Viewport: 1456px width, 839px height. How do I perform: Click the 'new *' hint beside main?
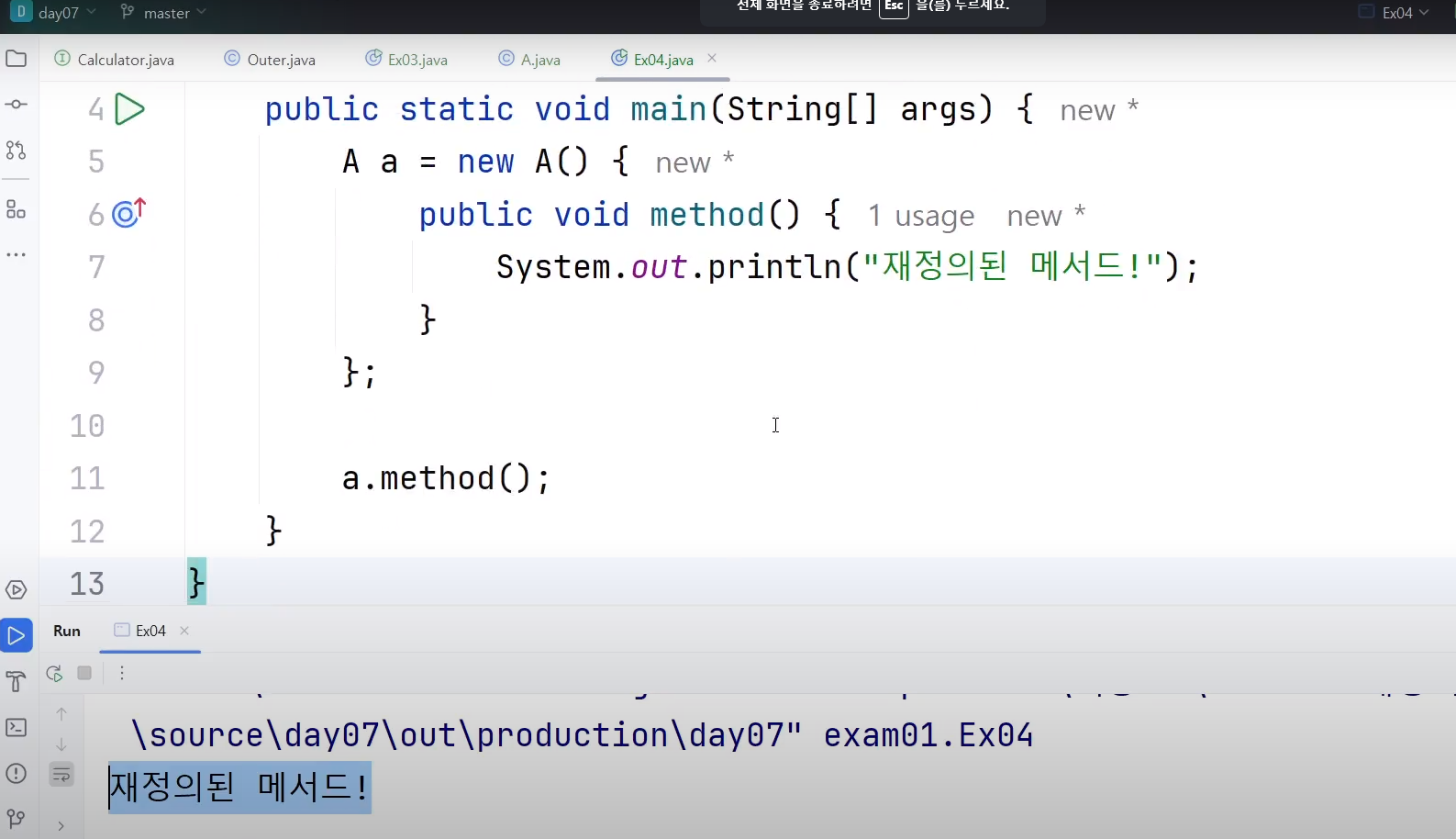1099,110
